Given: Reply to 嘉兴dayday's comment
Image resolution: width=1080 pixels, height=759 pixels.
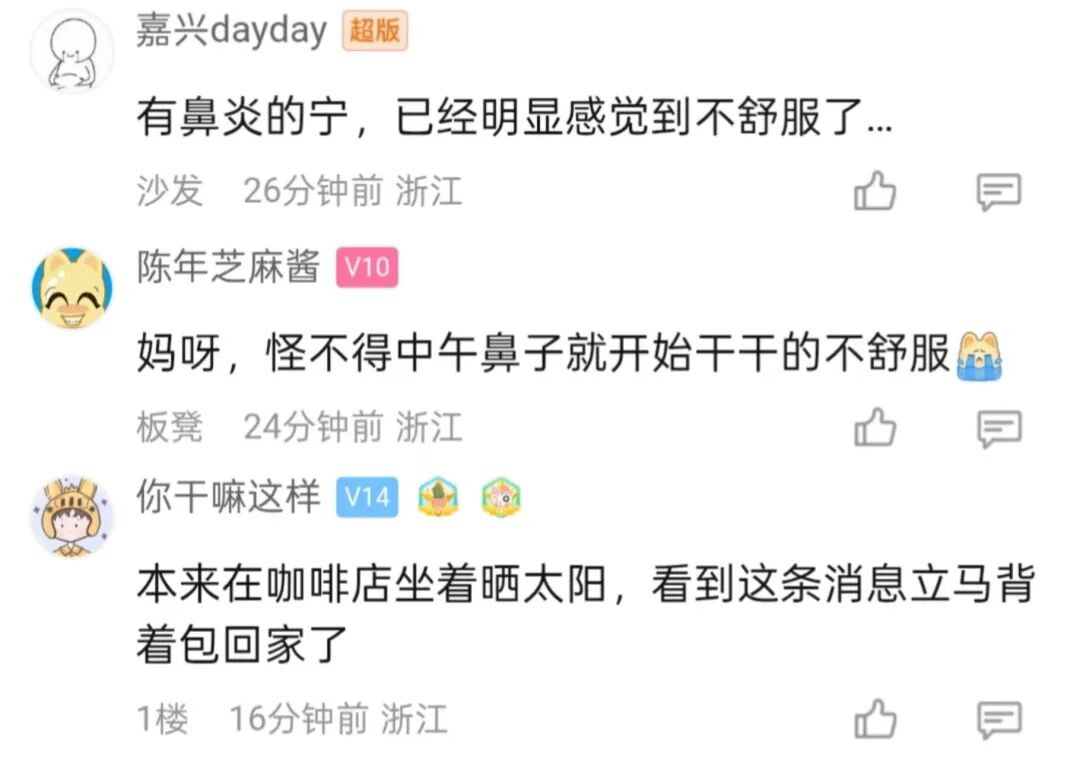Looking at the screenshot, I should [x=999, y=191].
